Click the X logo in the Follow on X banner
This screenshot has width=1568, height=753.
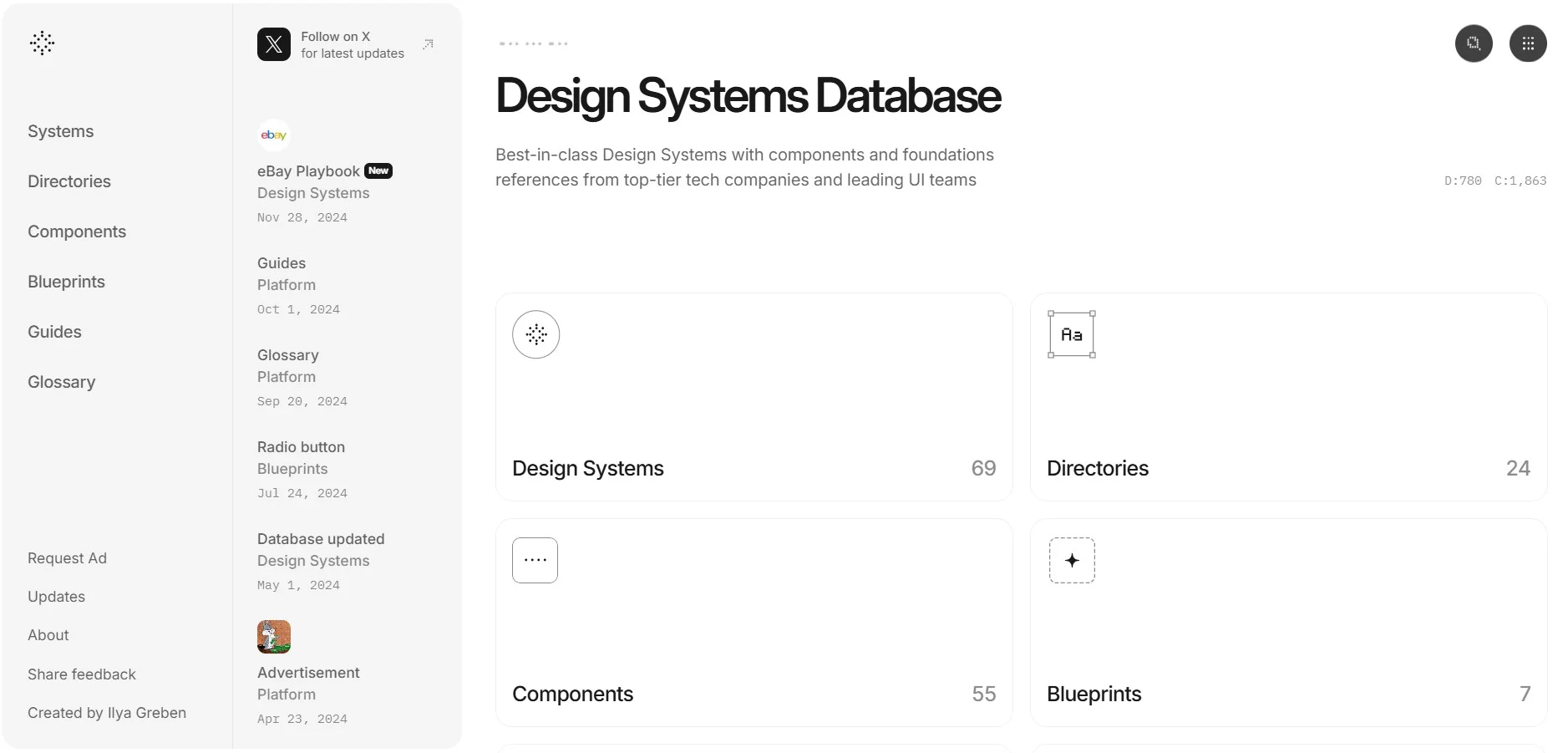tap(273, 43)
